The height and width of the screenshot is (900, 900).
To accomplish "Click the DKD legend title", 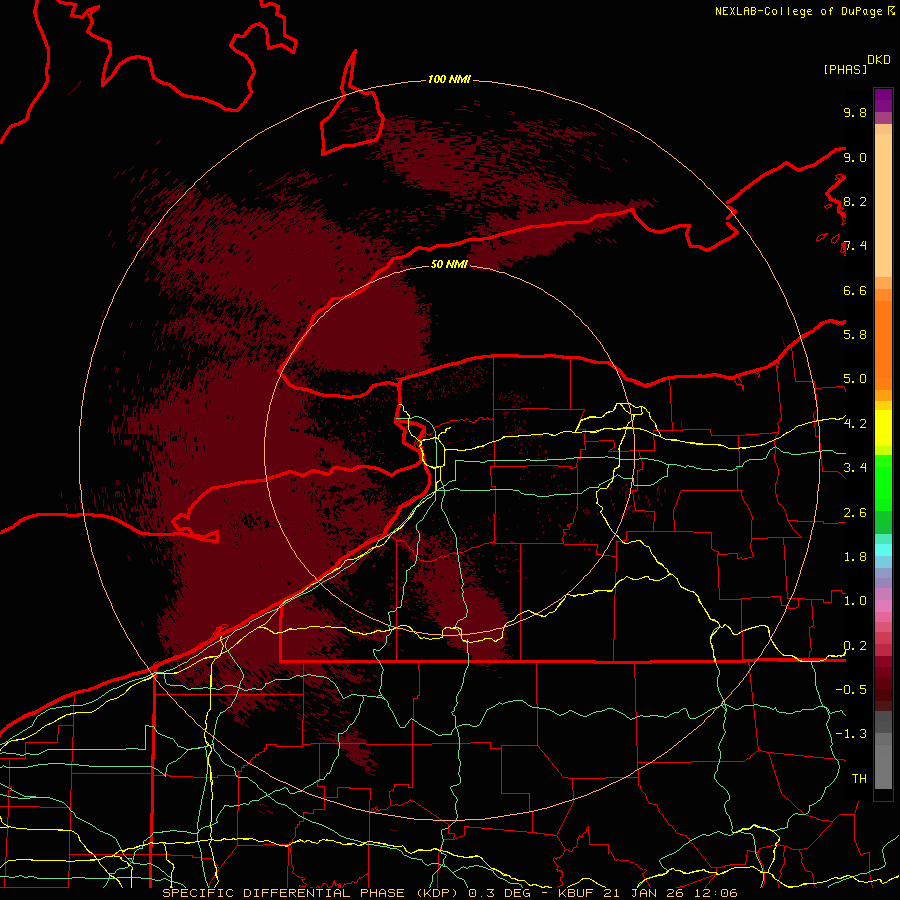I will coord(879,60).
